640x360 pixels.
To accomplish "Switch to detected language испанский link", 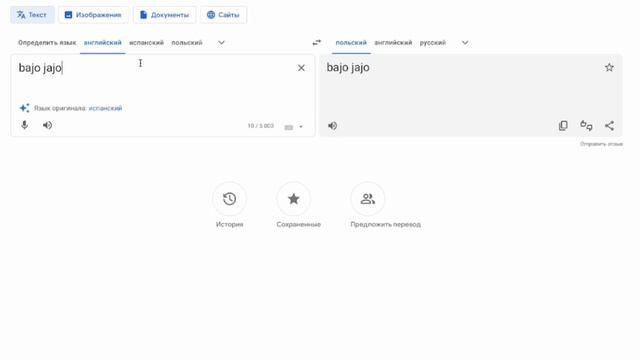I will click(105, 108).
